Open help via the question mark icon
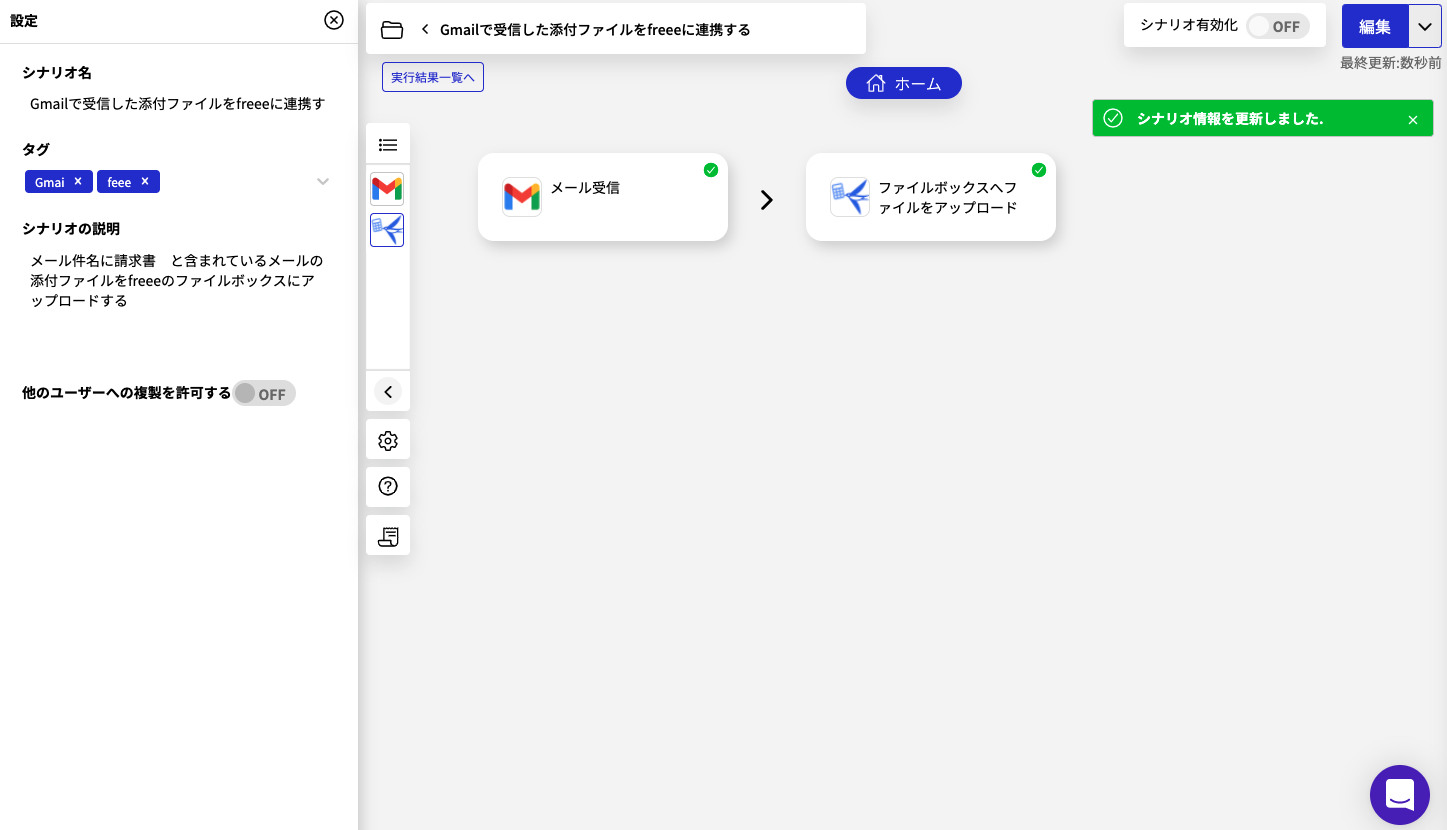Image resolution: width=1447 pixels, height=830 pixels. pos(387,487)
